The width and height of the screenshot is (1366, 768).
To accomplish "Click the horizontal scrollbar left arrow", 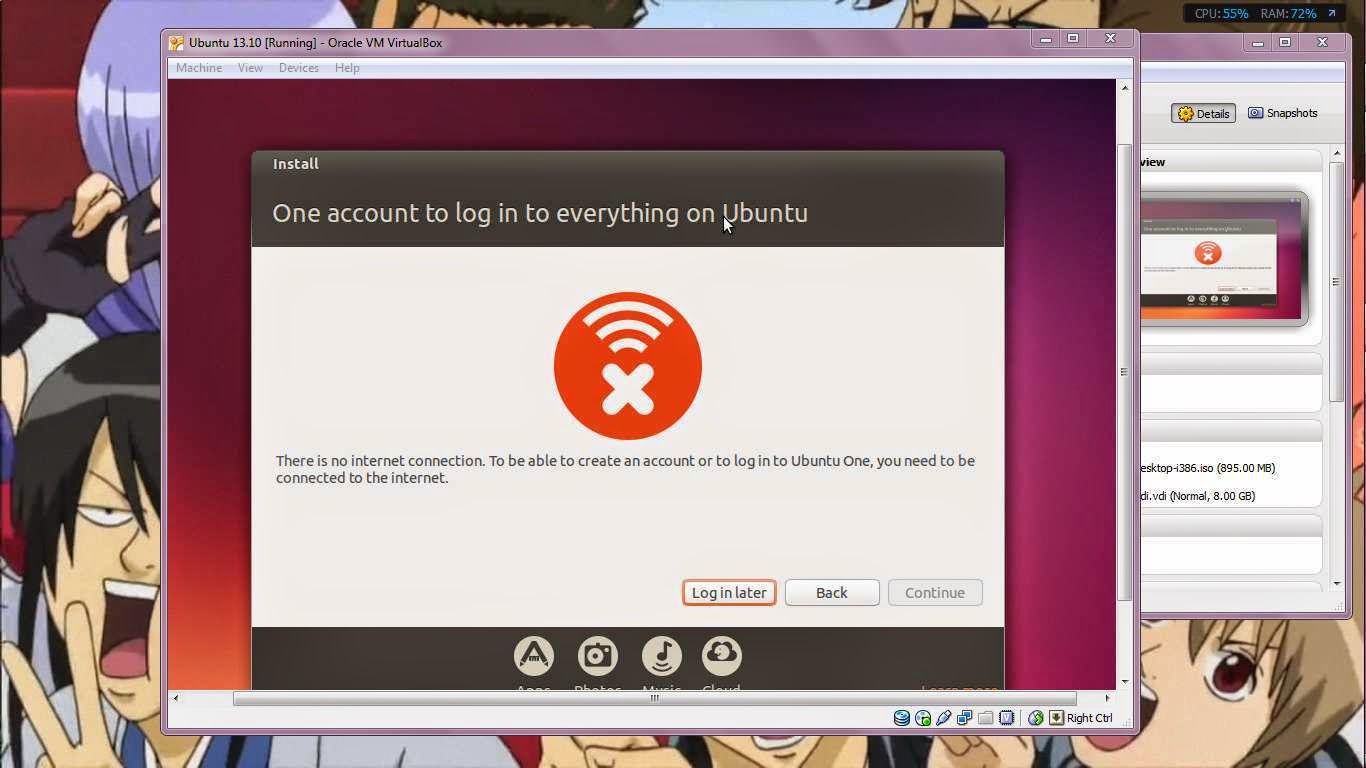I will [176, 698].
